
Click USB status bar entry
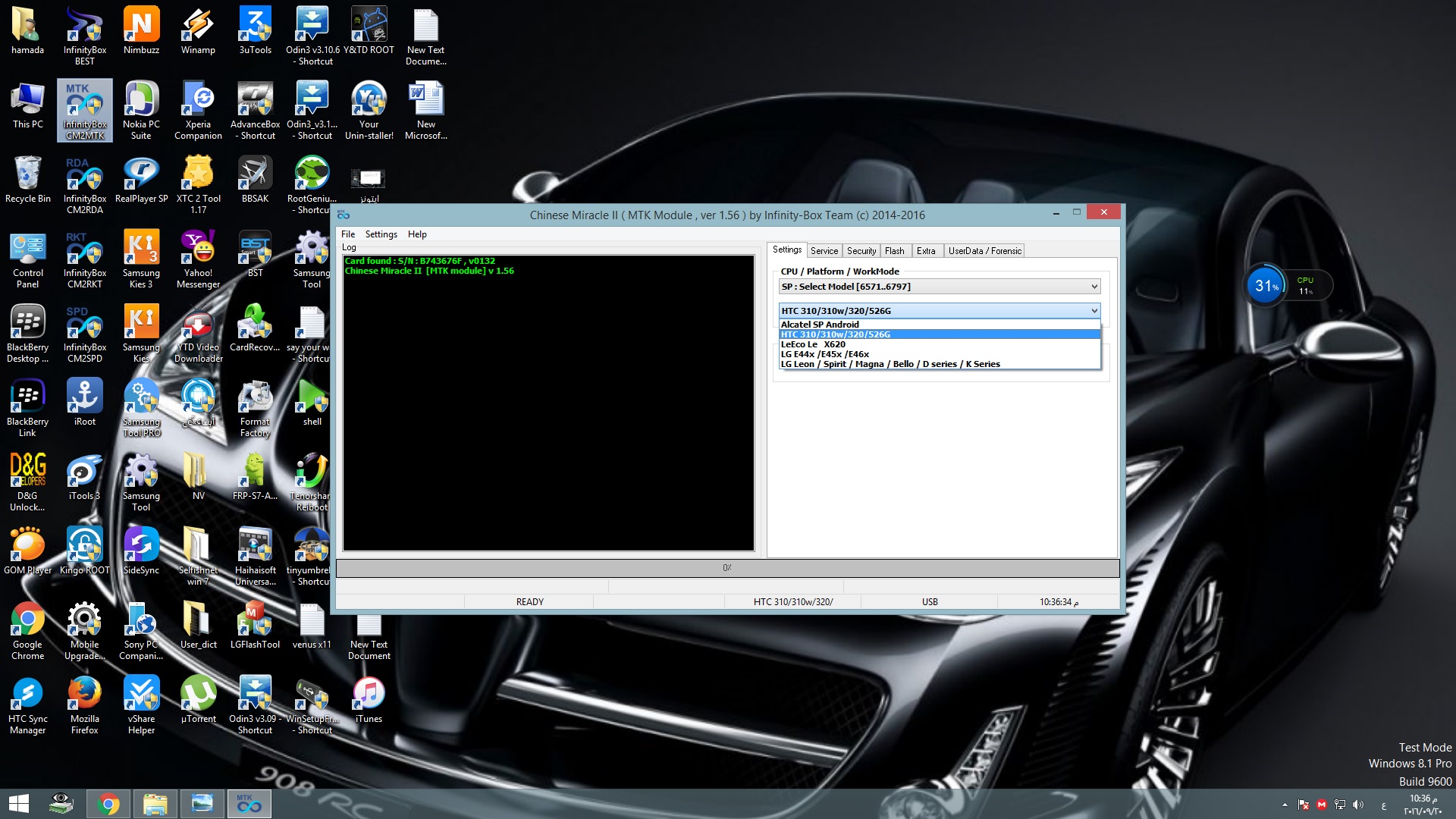tap(930, 602)
